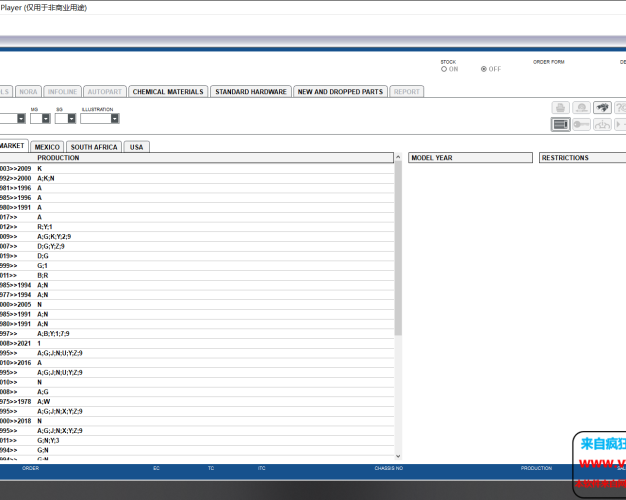Click the scrollbar down arrow
This screenshot has width=626, height=500.
(x=398, y=456)
